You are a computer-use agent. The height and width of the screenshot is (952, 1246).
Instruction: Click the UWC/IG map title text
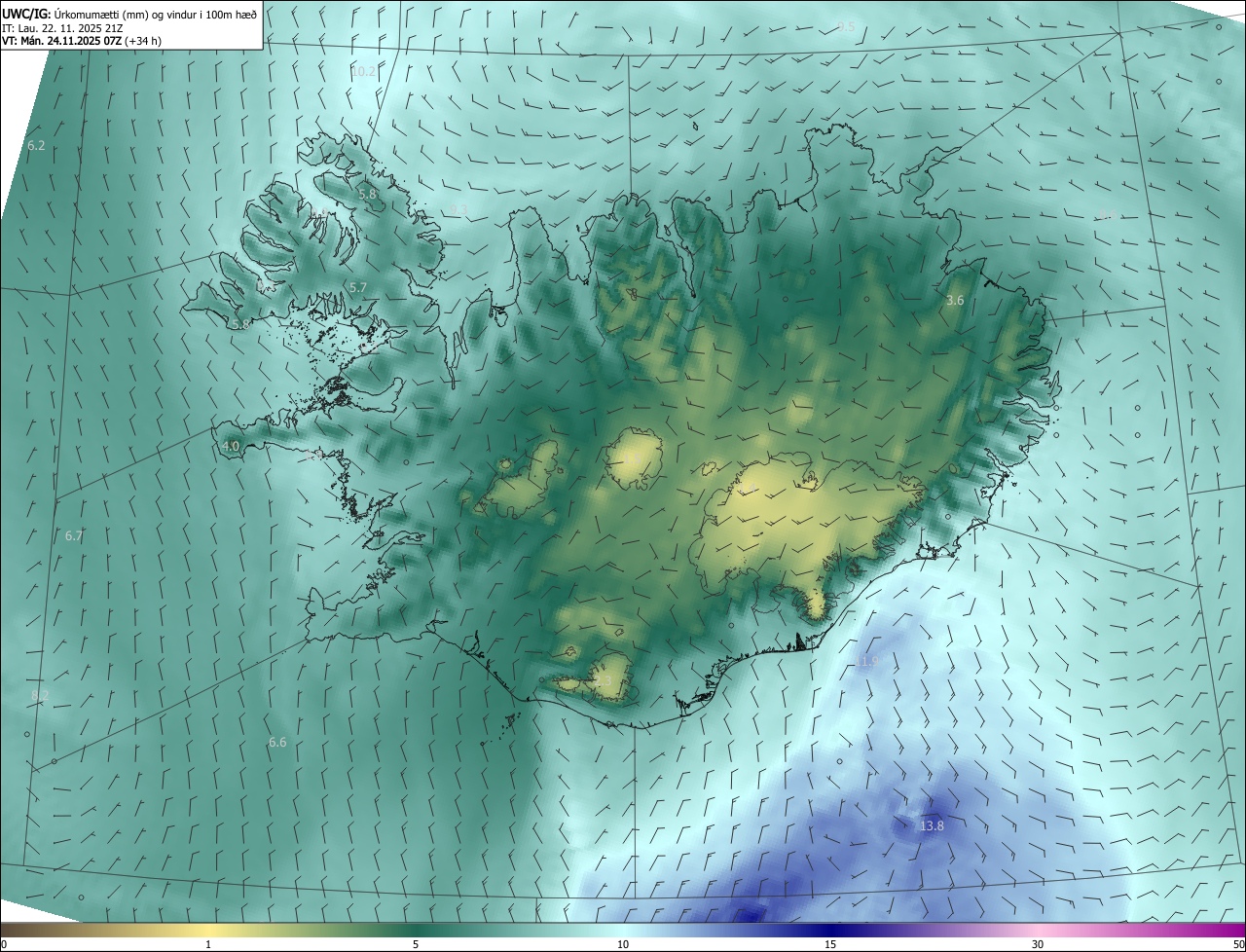click(x=129, y=13)
